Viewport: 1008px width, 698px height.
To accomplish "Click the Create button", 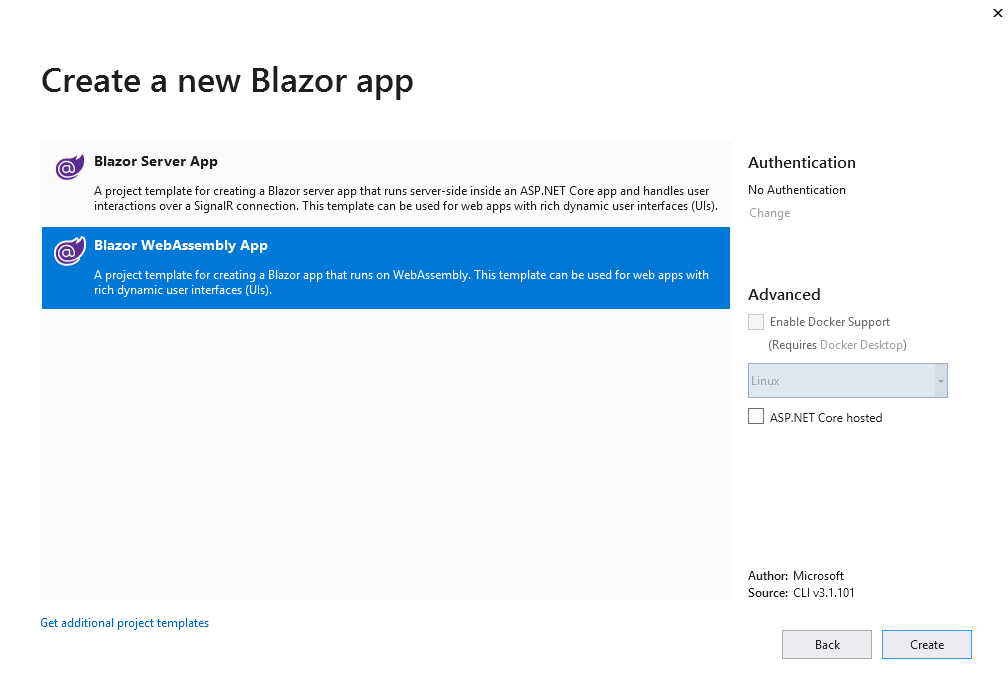I will [x=926, y=645].
